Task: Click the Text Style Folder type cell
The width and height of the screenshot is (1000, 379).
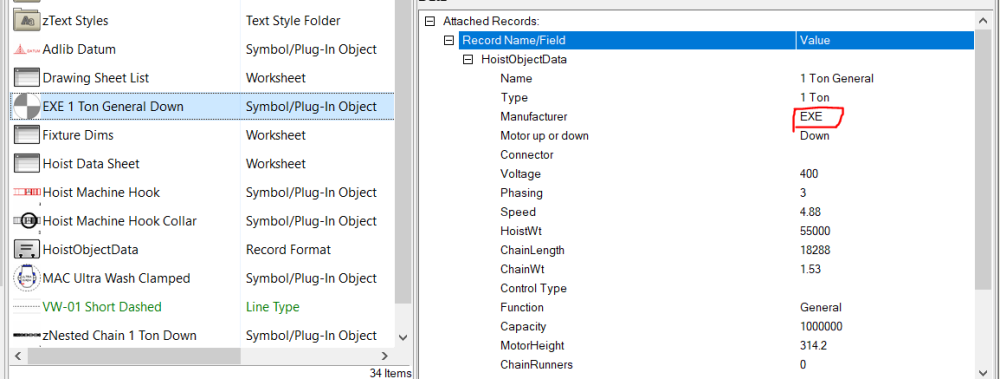Action: [x=293, y=20]
